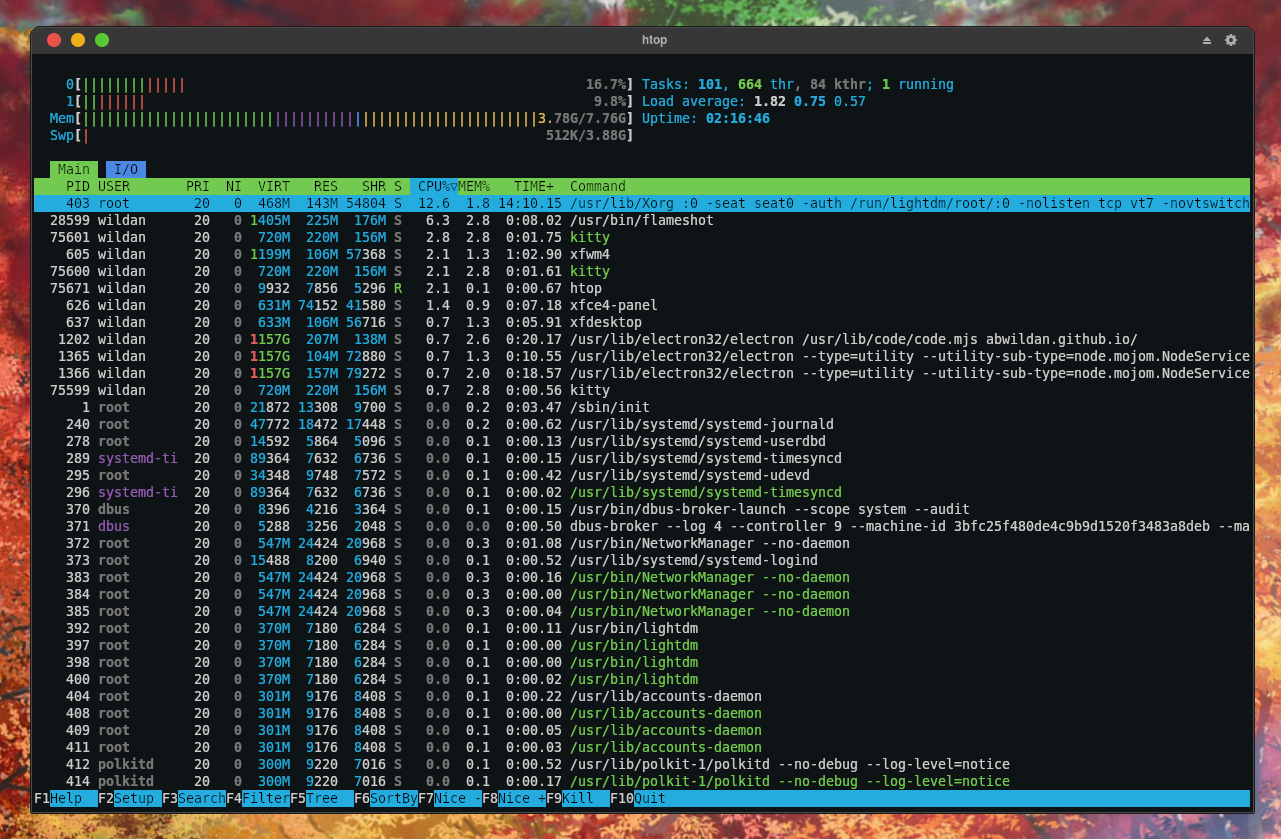
Task: Click the VIRT column header
Action: (274, 186)
